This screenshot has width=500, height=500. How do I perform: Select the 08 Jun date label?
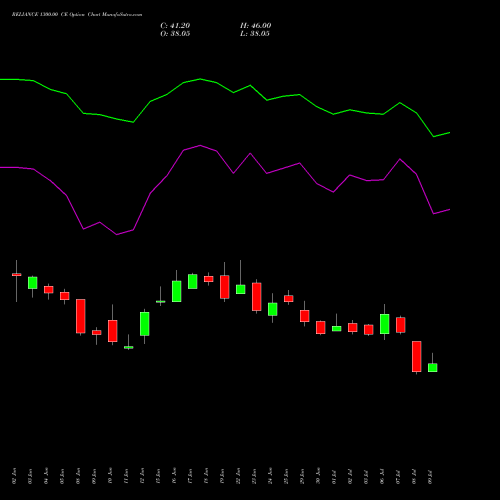click(x=78, y=476)
